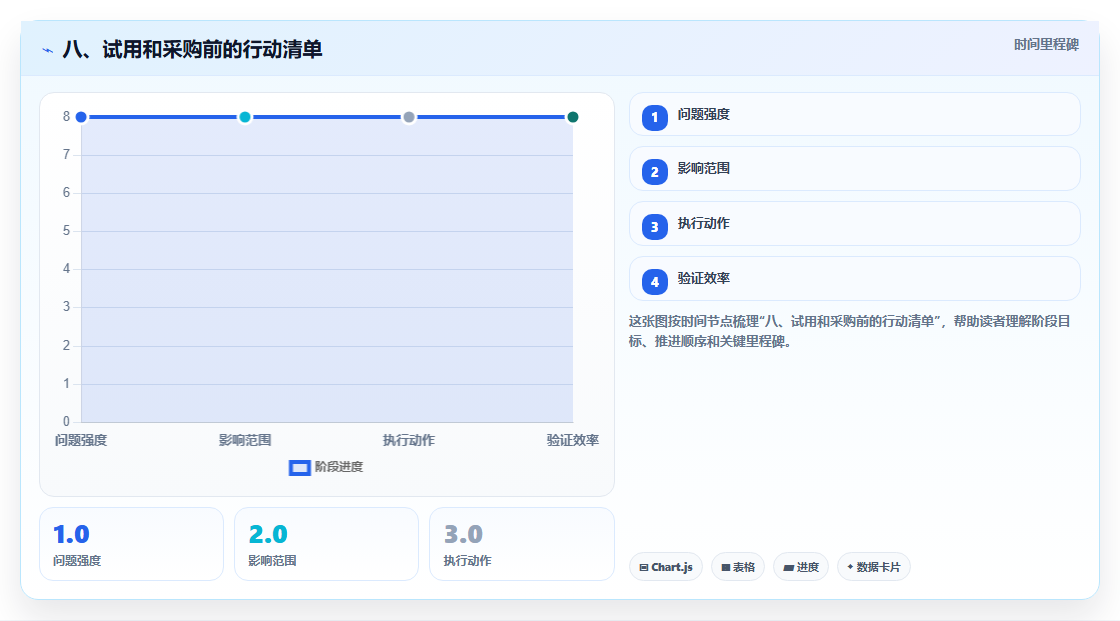The image size is (1120, 621).
Task: Click the gray data point at 执行动作
Action: coord(409,117)
